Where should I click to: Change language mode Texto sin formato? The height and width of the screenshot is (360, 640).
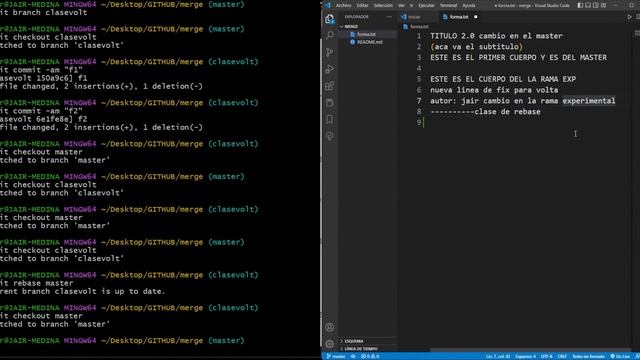point(588,356)
